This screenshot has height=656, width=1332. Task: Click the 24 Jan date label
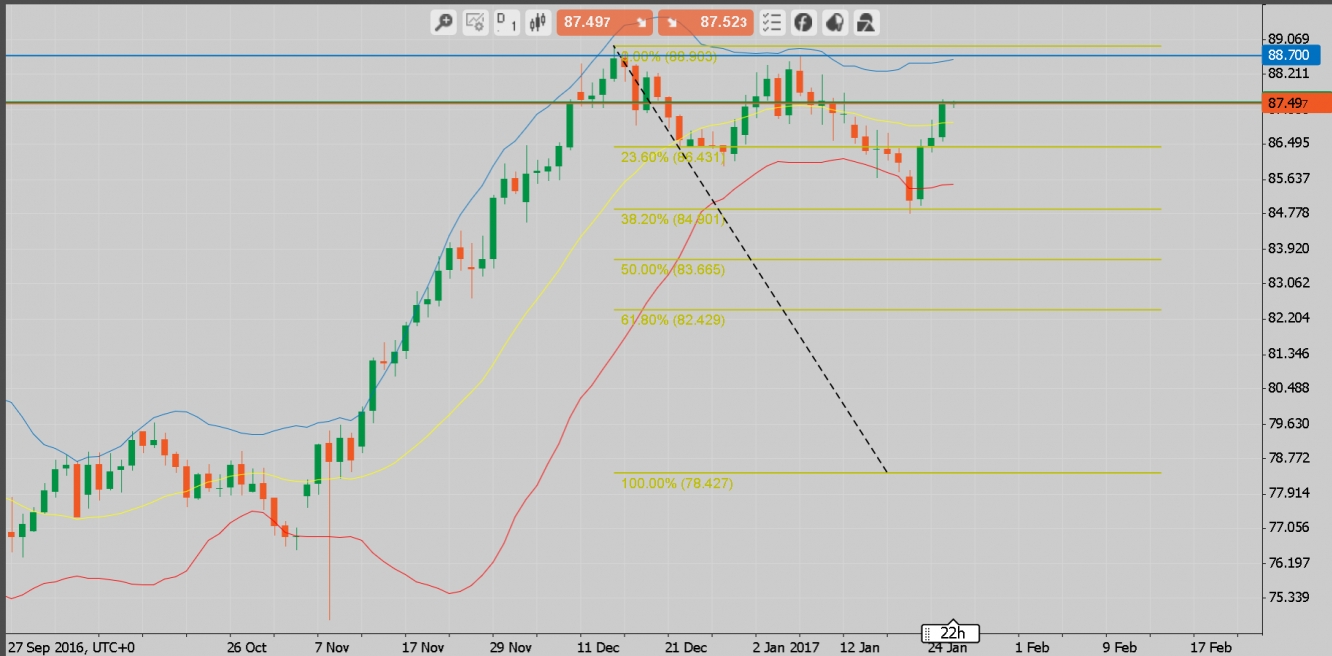point(945,647)
